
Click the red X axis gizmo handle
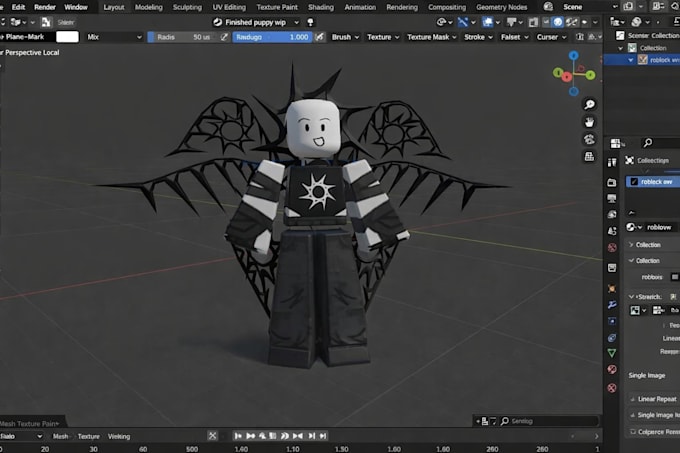[567, 78]
